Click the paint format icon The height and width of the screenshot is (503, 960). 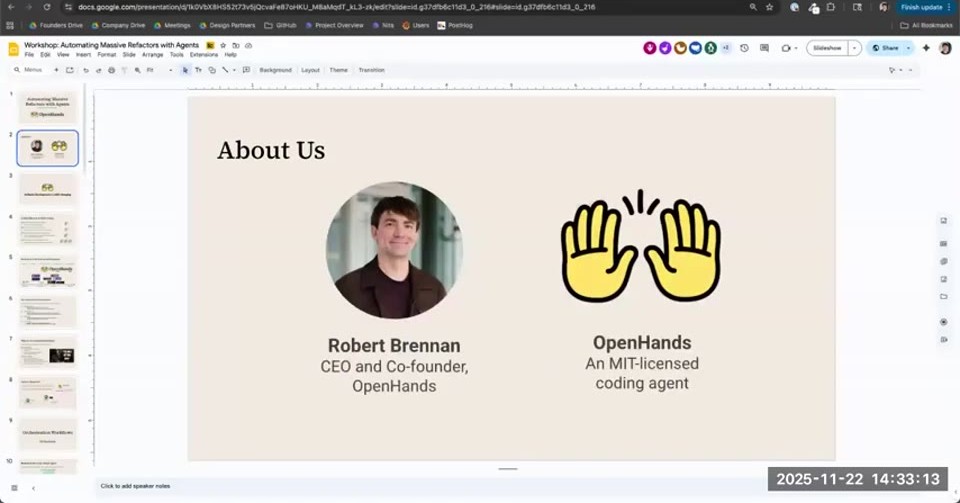[x=124, y=70]
